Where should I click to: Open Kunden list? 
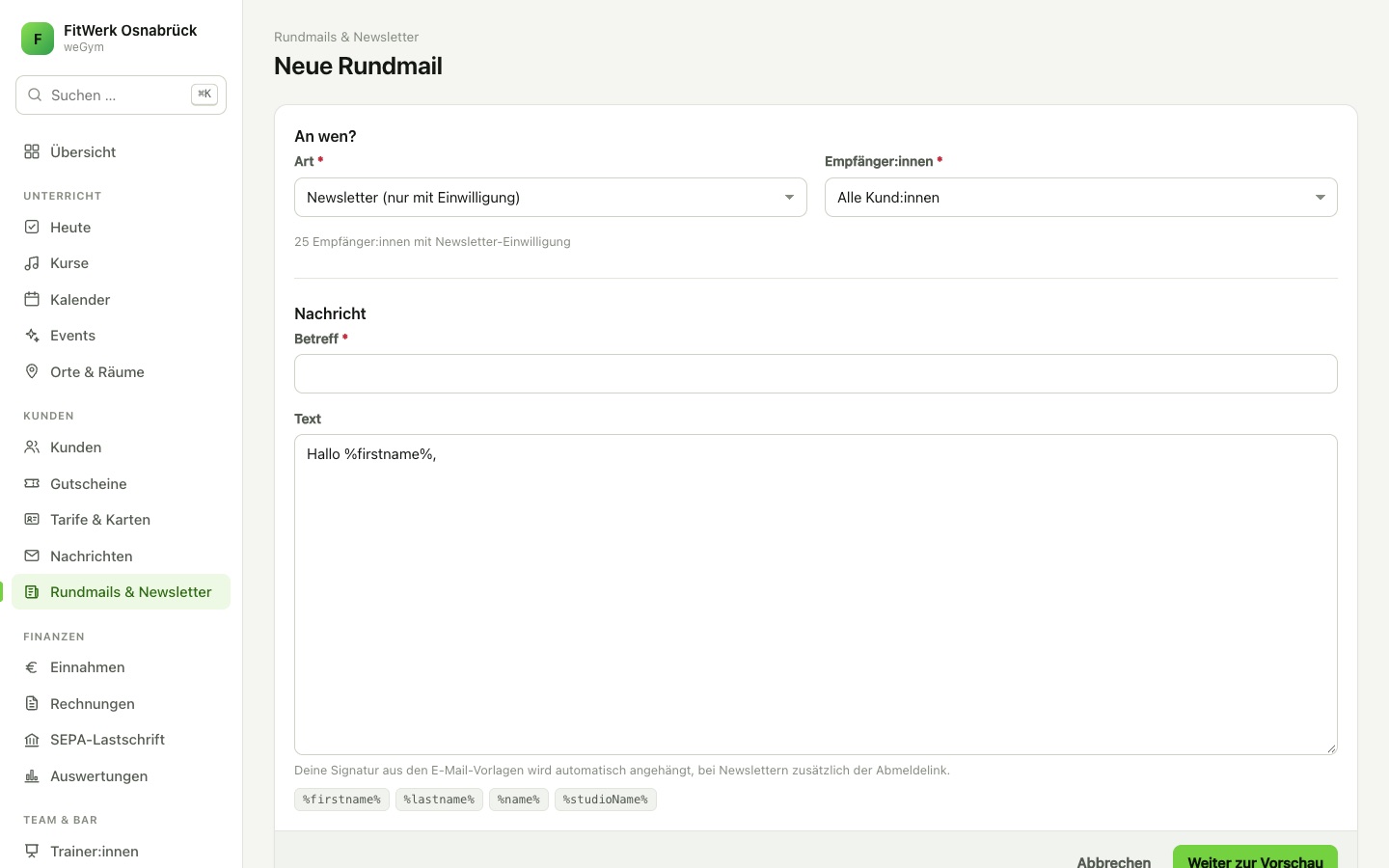pyautogui.click(x=121, y=447)
